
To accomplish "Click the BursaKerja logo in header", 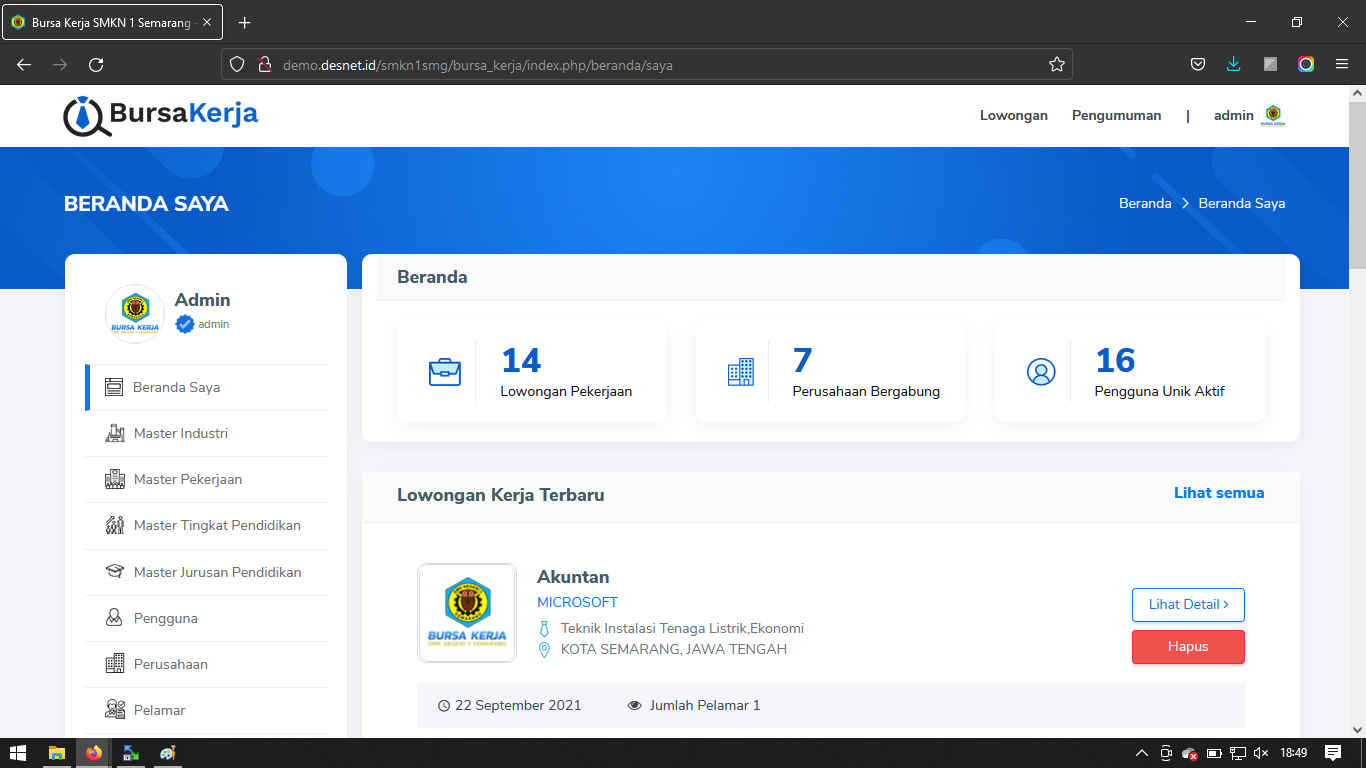I will tap(160, 115).
